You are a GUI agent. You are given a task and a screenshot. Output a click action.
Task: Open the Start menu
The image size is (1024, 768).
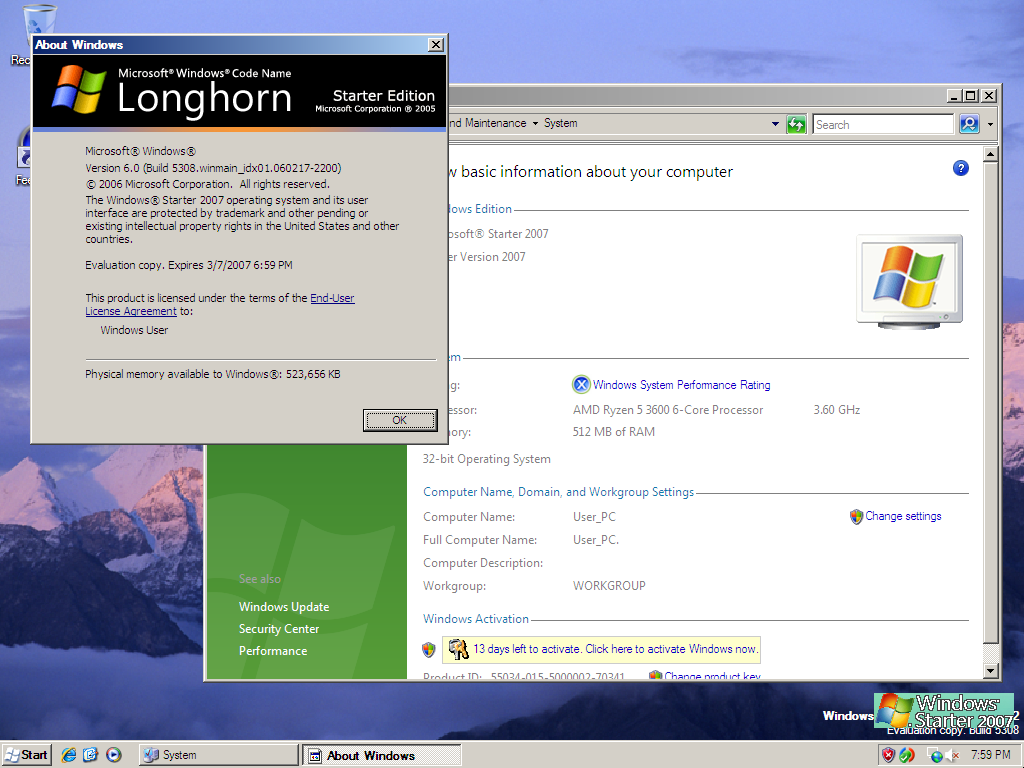coord(27,755)
